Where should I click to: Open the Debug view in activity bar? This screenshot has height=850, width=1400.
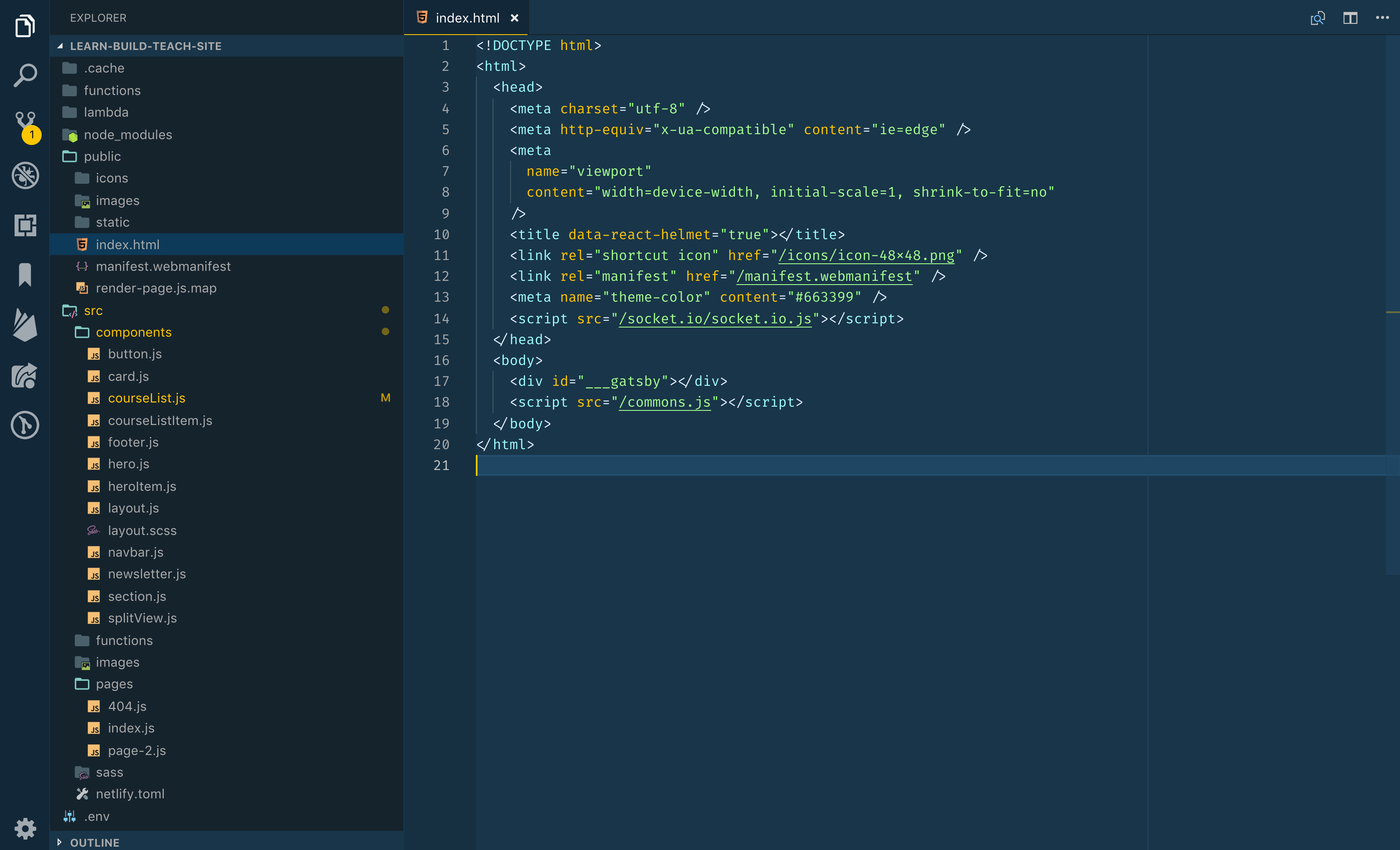[25, 175]
